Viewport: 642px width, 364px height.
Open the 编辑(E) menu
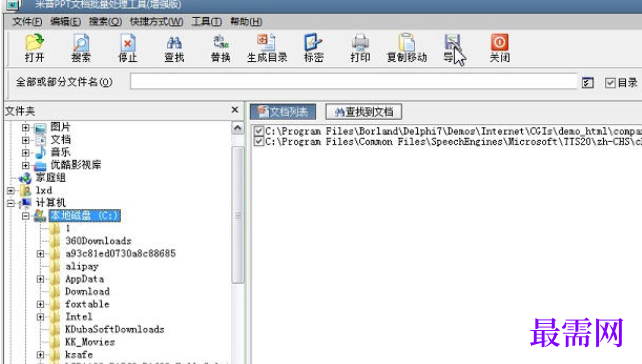66,22
